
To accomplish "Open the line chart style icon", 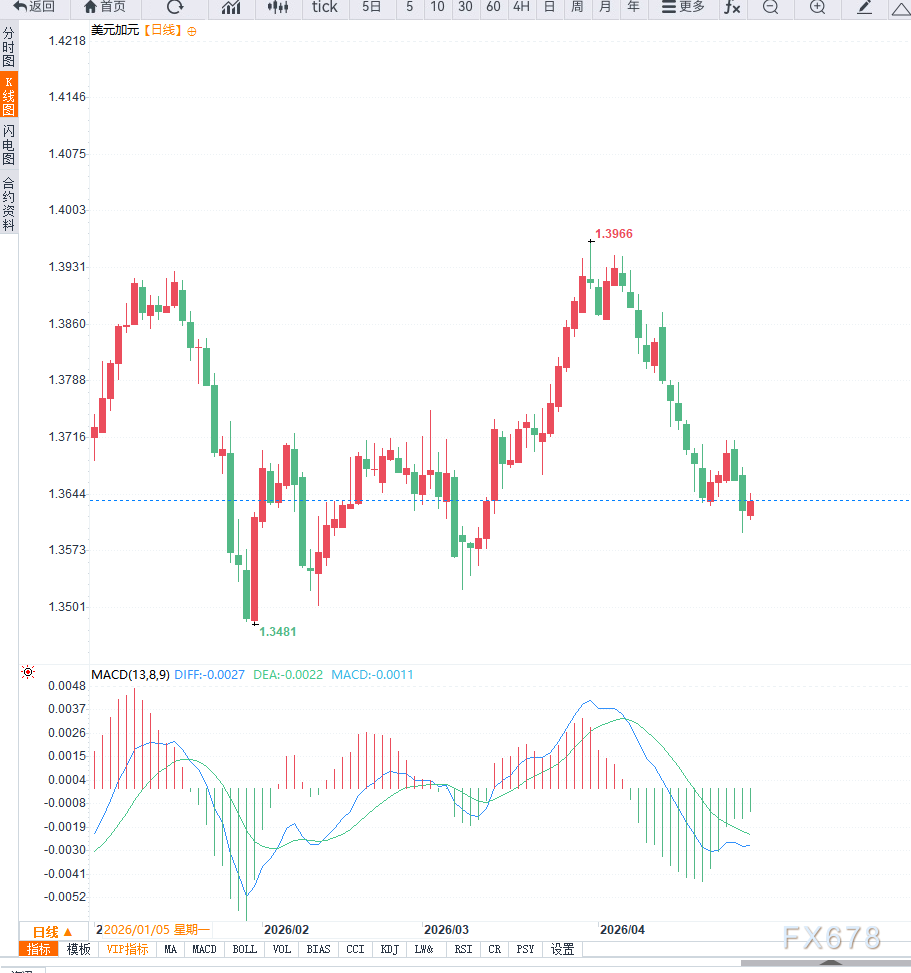I will [x=231, y=7].
